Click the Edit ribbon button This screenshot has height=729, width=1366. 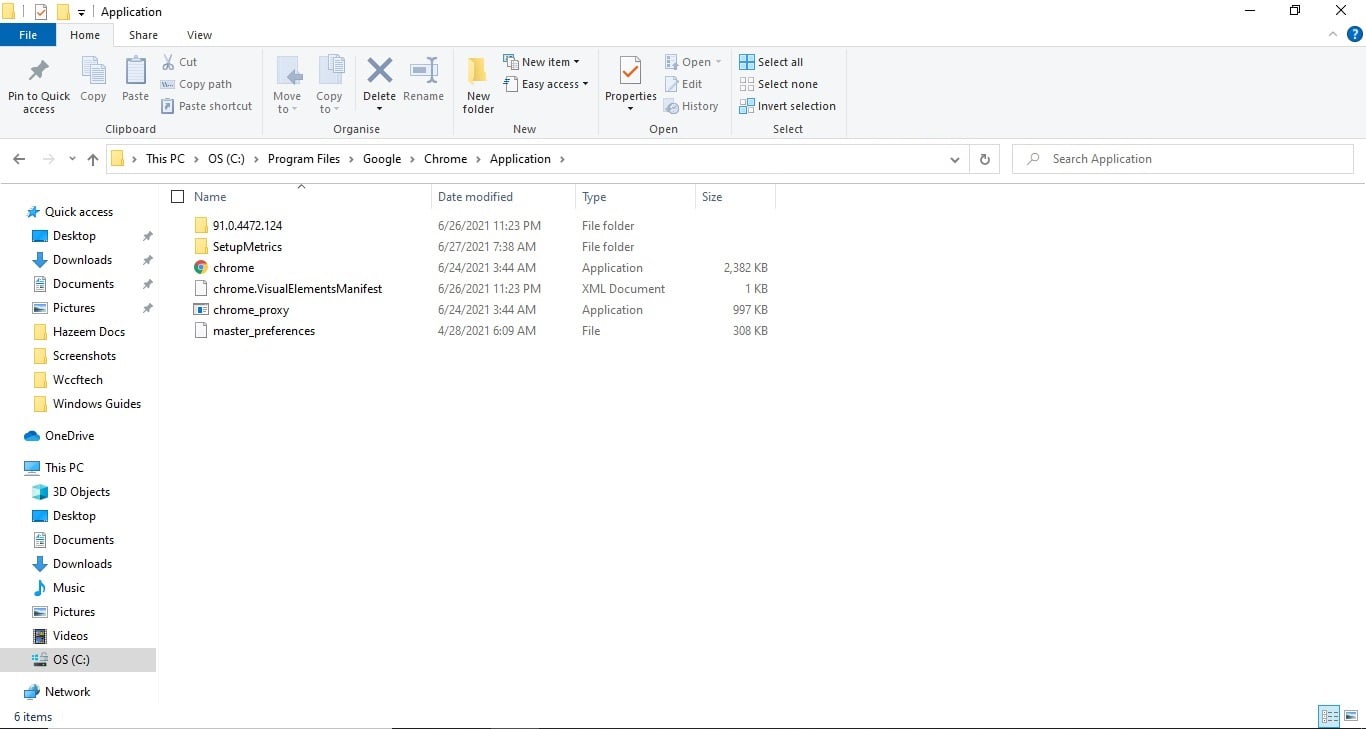[x=683, y=84]
